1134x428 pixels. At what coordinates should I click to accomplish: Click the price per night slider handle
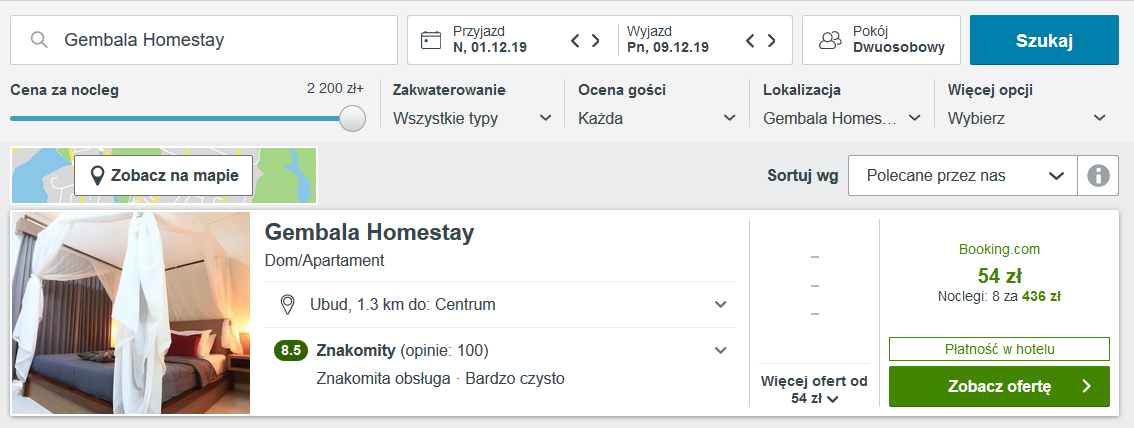352,119
